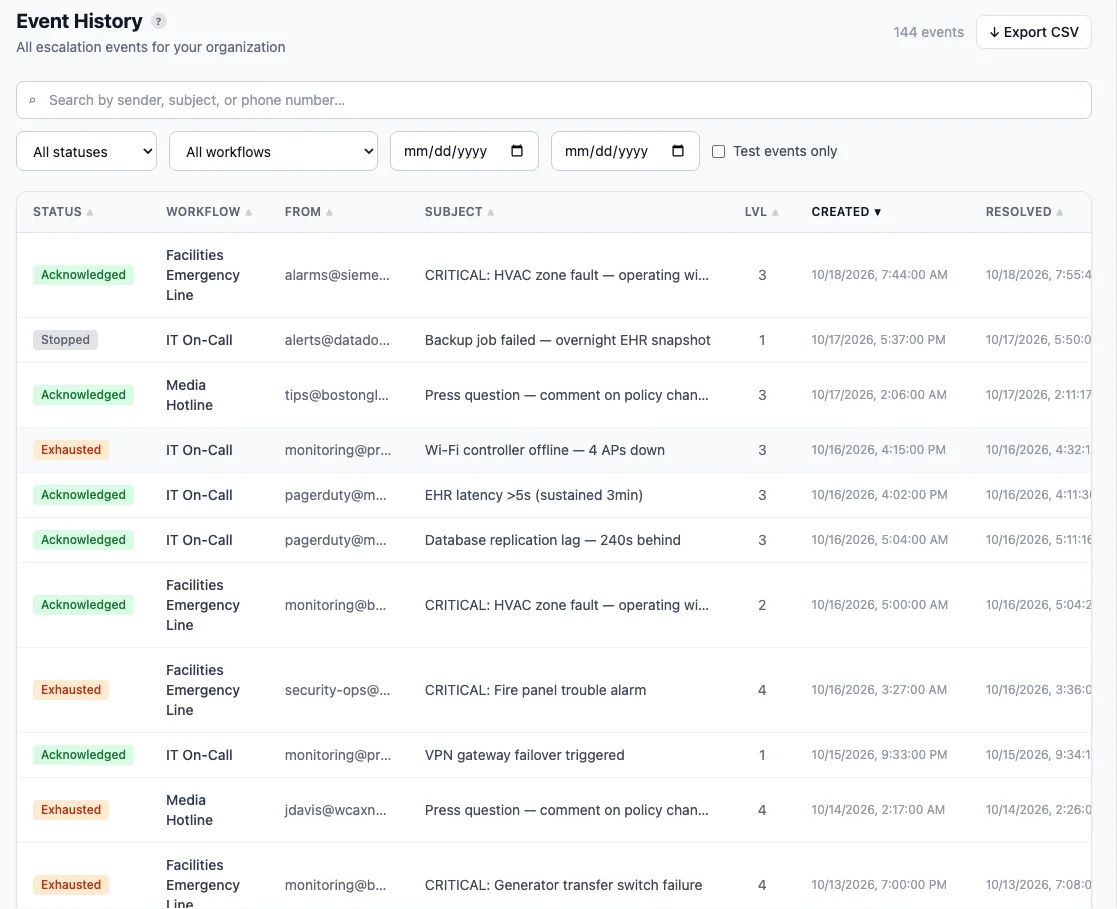Click created time 10/14/2026, 2:17:00 AM
This screenshot has width=1117, height=909.
[x=878, y=810]
